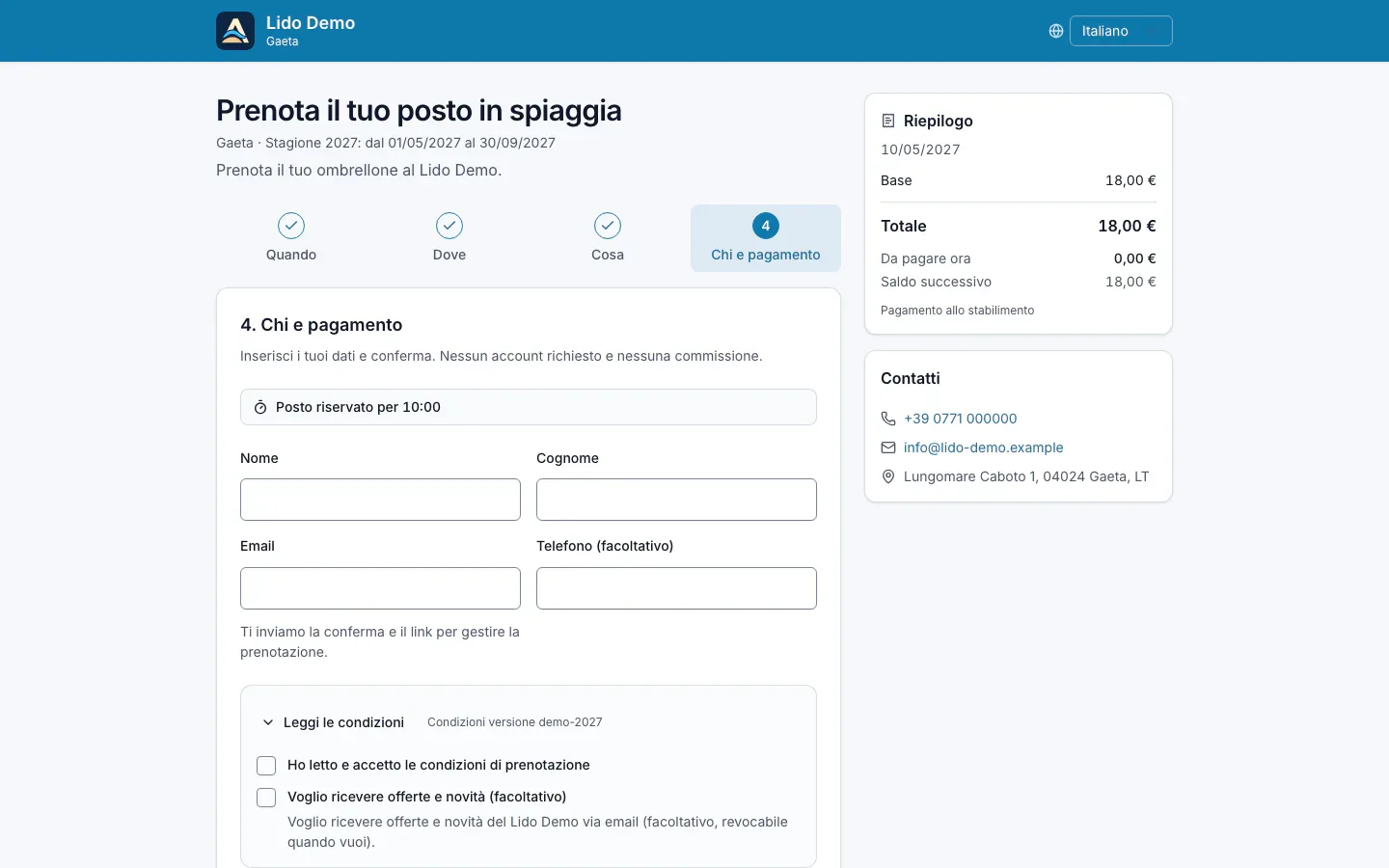Click the phone icon in Contatti
Viewport: 1389px width, 868px height.
coord(888,419)
